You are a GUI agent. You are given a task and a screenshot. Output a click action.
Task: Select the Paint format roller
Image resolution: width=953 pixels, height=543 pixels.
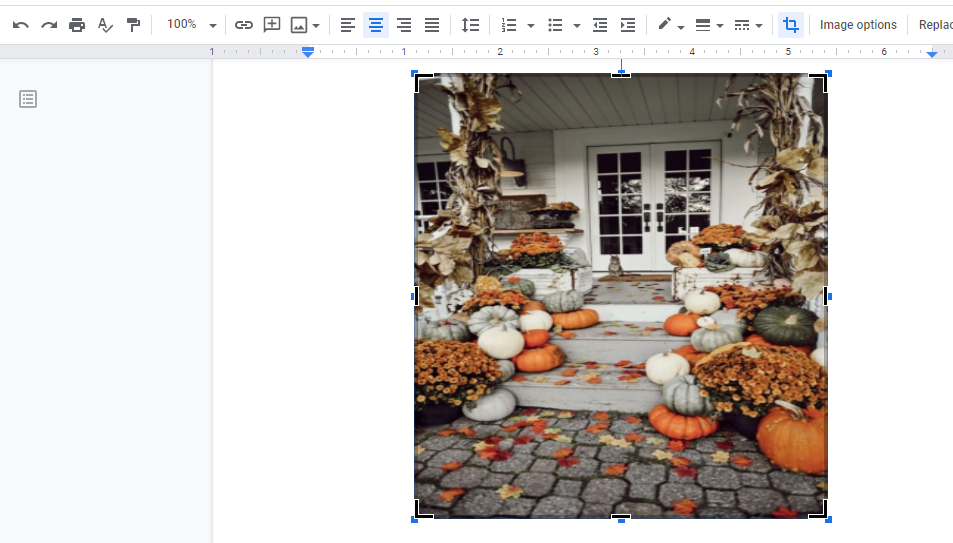pyautogui.click(x=133, y=25)
